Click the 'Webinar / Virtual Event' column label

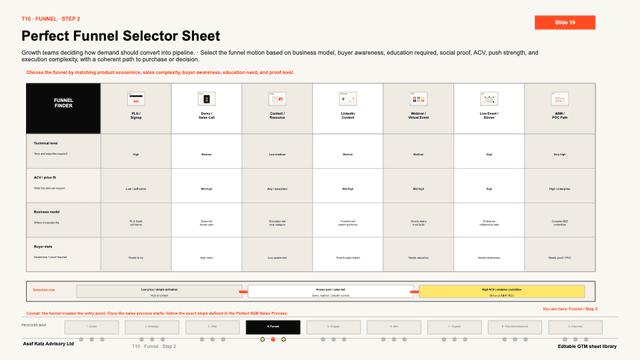pyautogui.click(x=418, y=116)
